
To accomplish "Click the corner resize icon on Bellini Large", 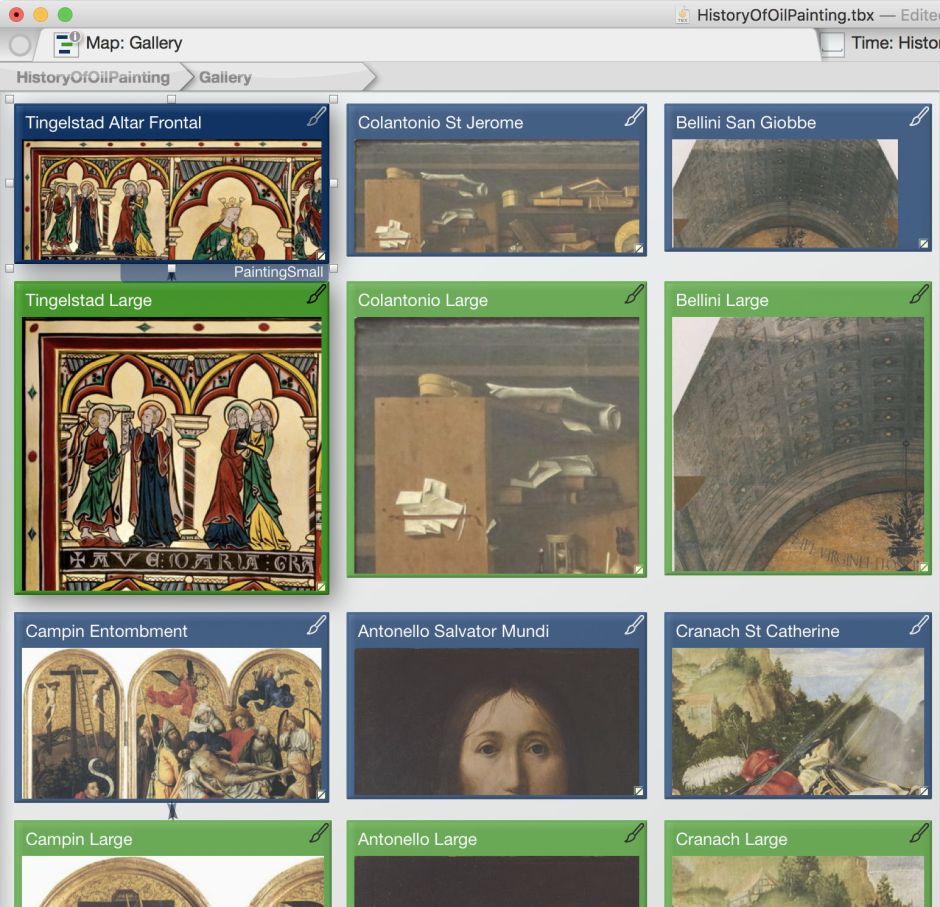I will (924, 567).
